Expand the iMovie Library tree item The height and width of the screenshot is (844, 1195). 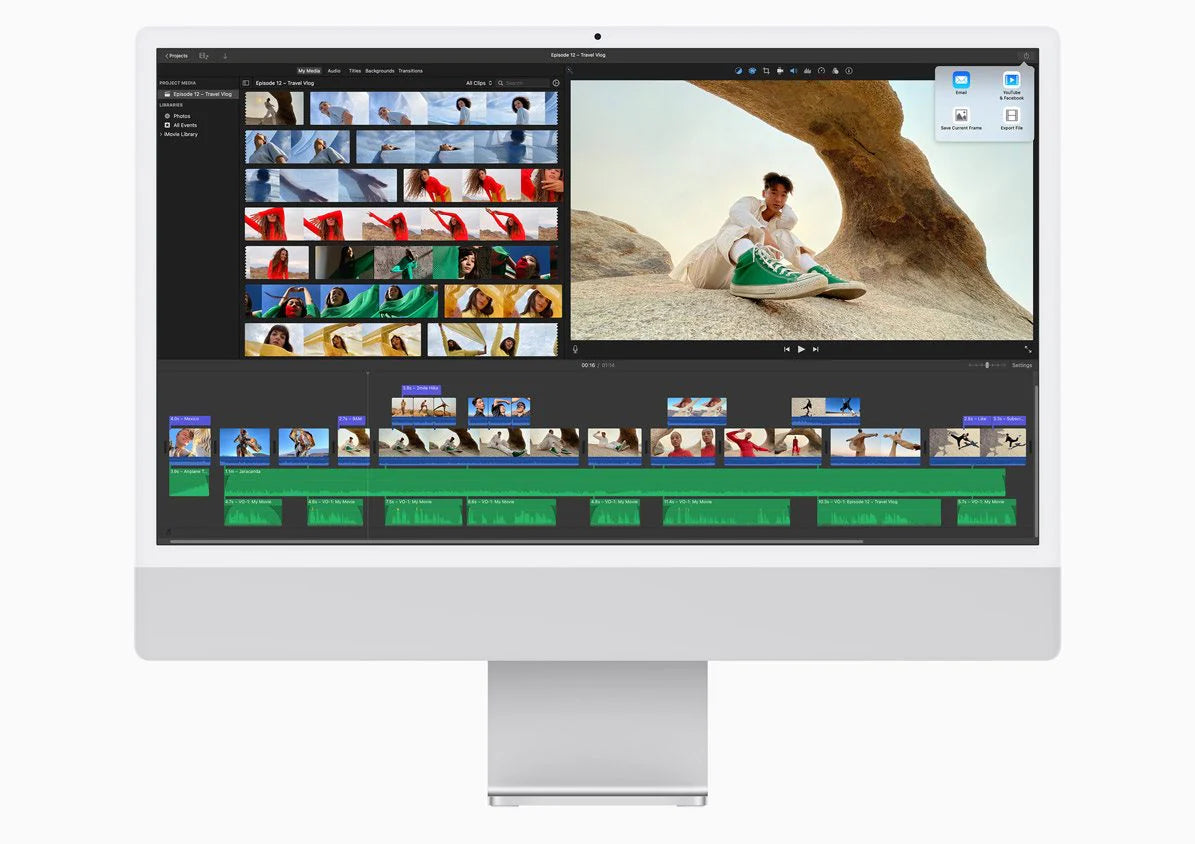coord(161,134)
